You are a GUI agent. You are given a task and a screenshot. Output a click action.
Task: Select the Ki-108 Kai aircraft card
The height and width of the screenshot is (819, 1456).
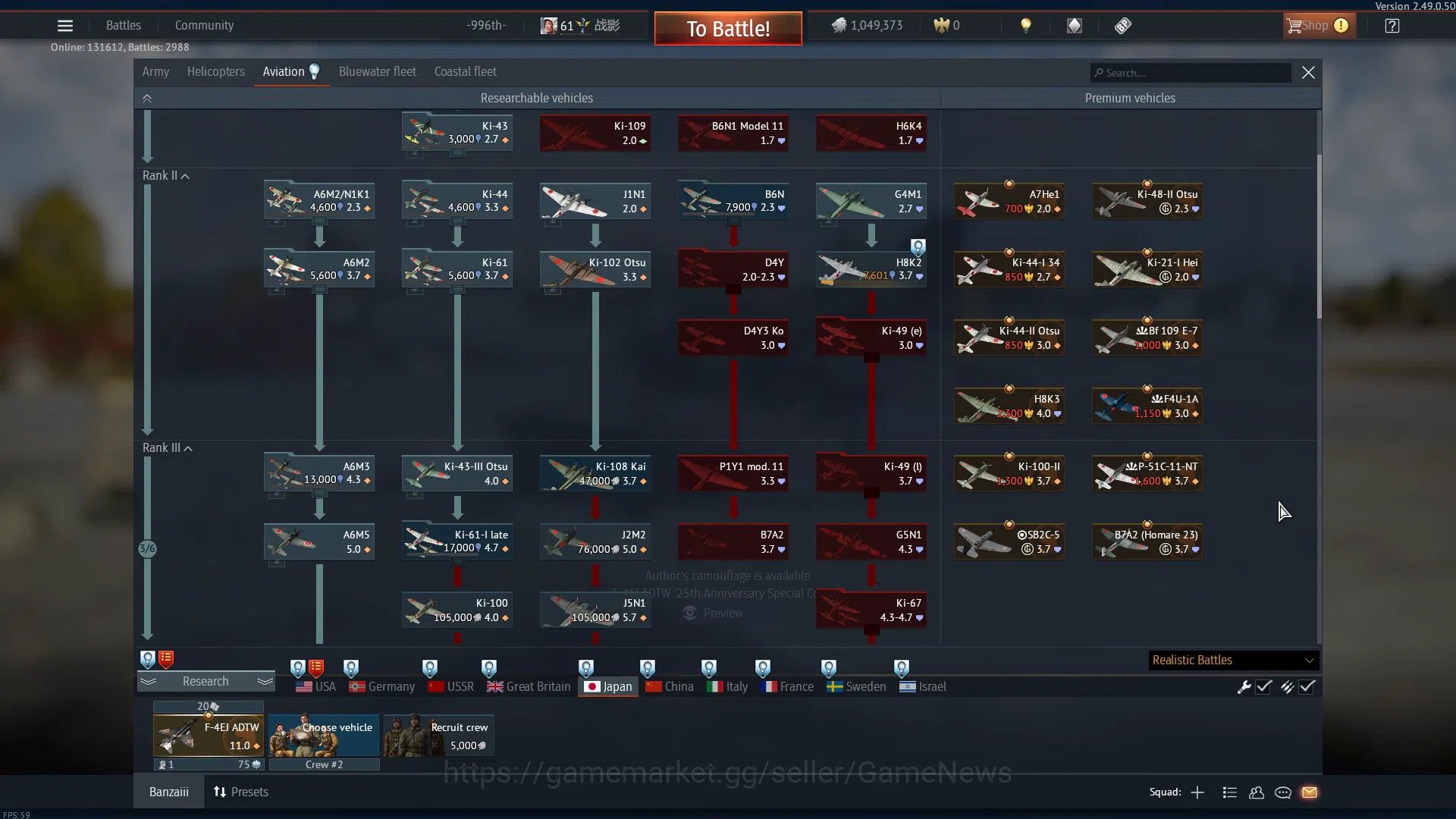[x=595, y=473]
